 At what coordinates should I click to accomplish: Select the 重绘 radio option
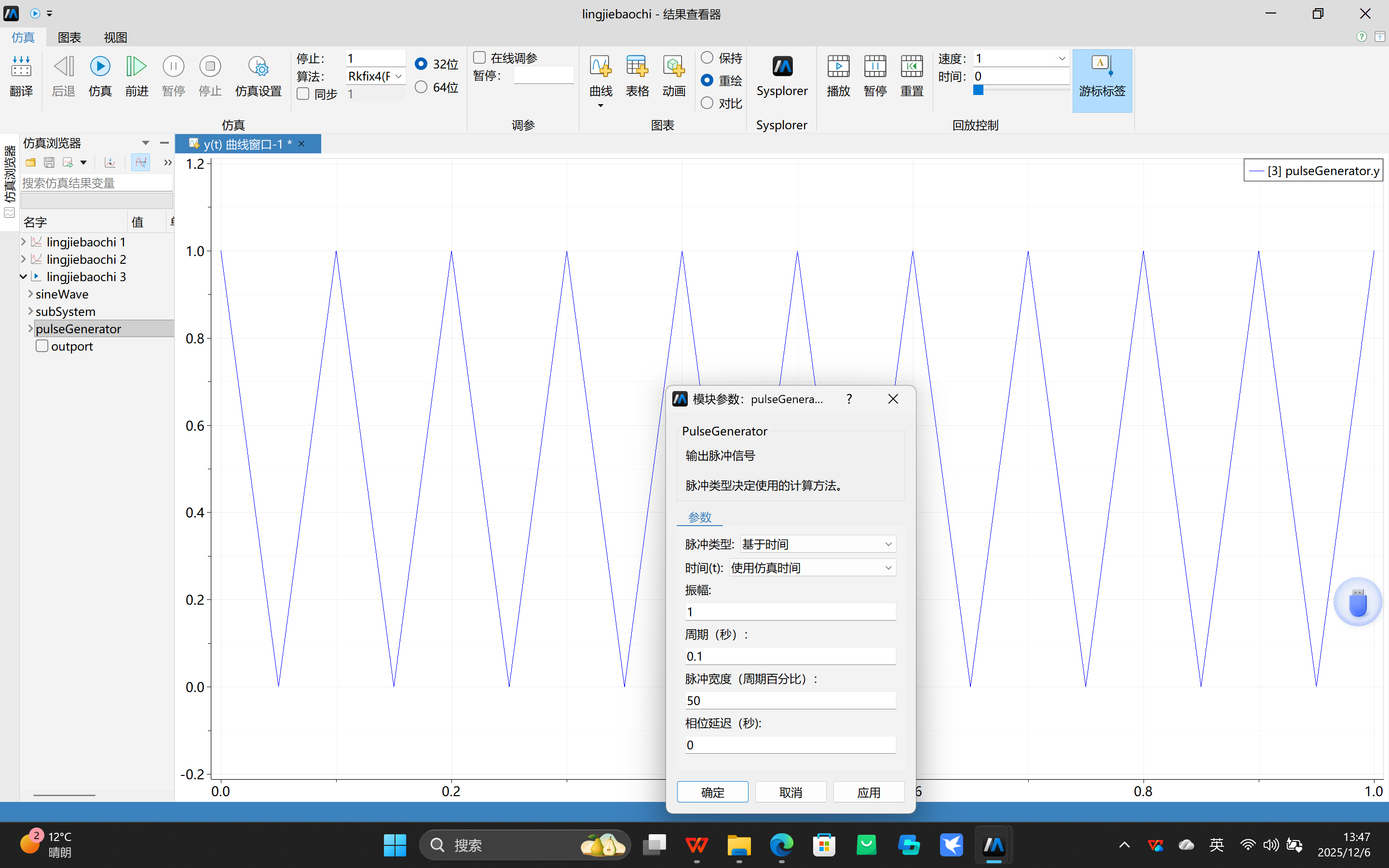707,81
